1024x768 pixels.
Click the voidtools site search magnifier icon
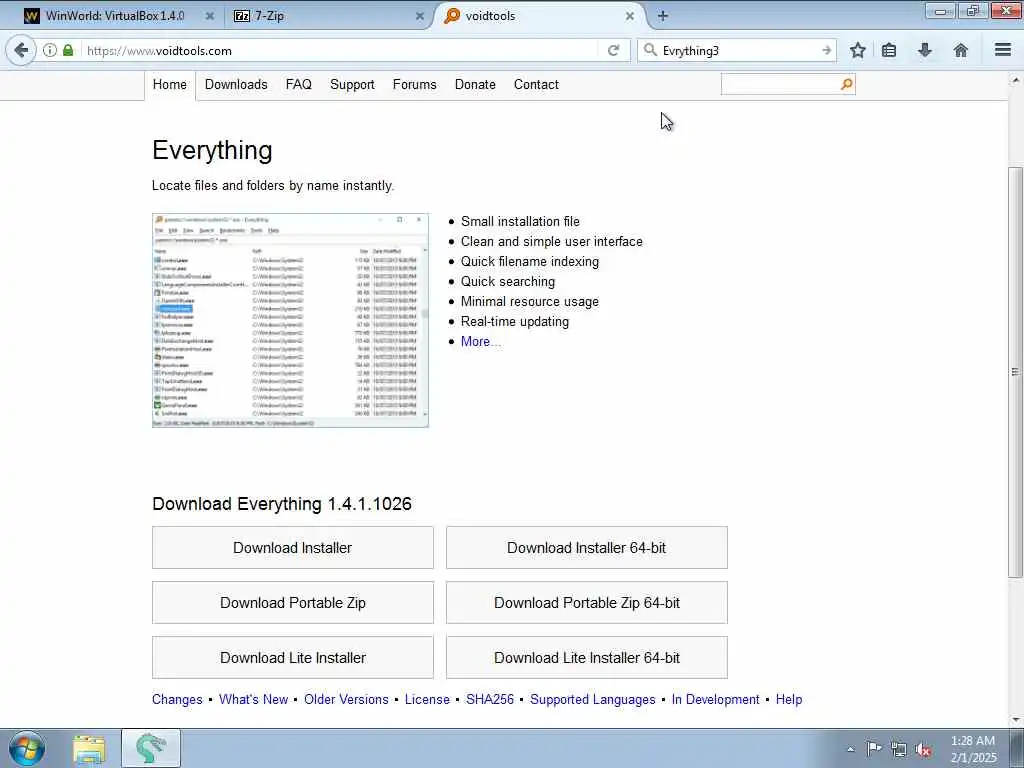[846, 84]
